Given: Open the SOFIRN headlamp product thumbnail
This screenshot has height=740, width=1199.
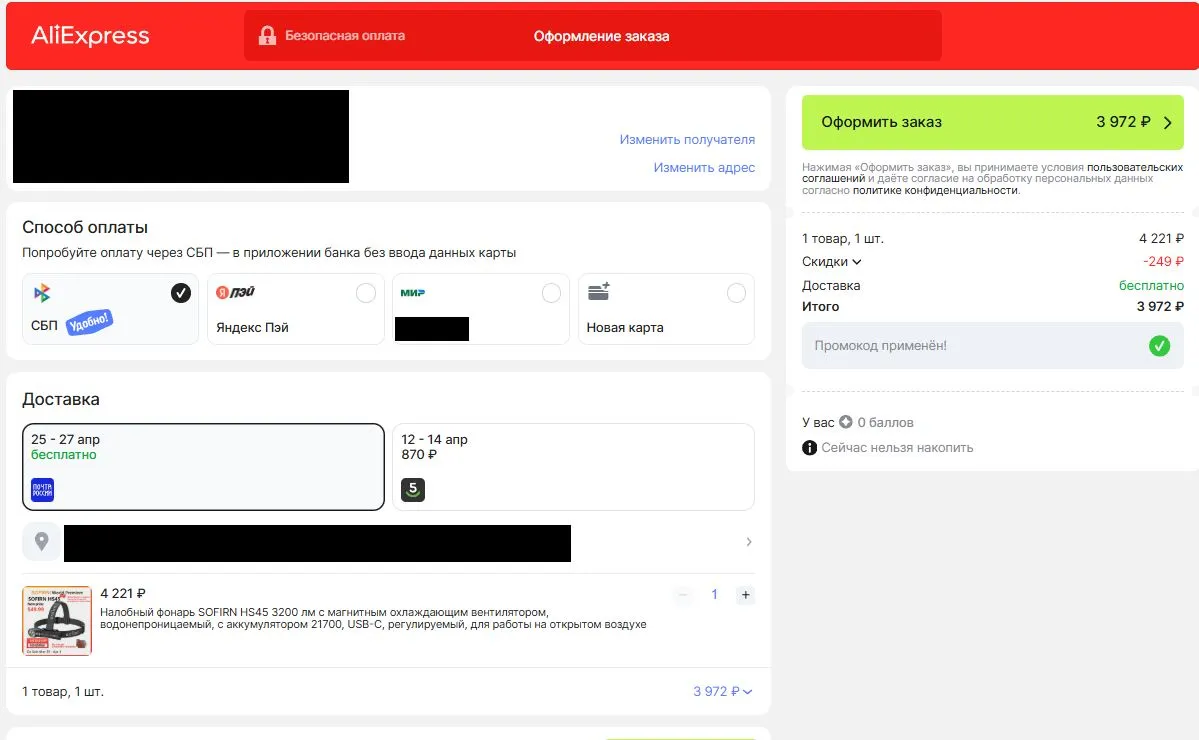Looking at the screenshot, I should [57, 620].
